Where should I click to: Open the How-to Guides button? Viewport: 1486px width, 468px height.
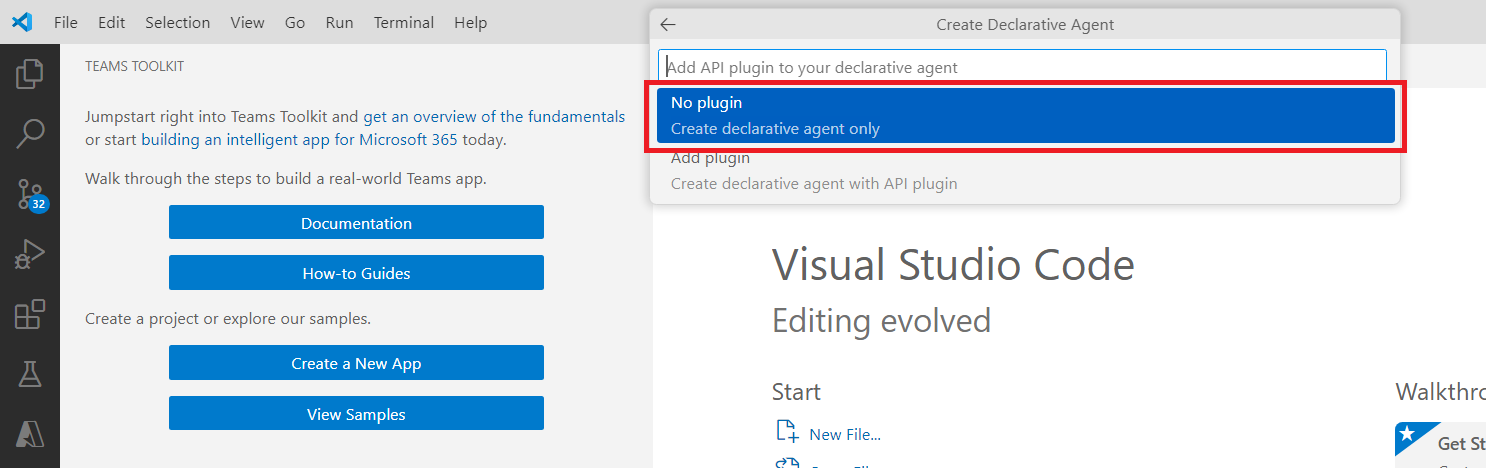pos(356,273)
